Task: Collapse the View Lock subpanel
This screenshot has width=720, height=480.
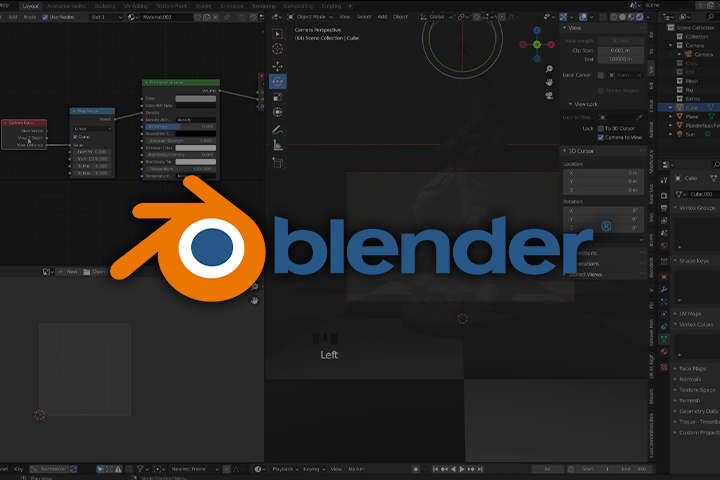Action: pos(571,104)
